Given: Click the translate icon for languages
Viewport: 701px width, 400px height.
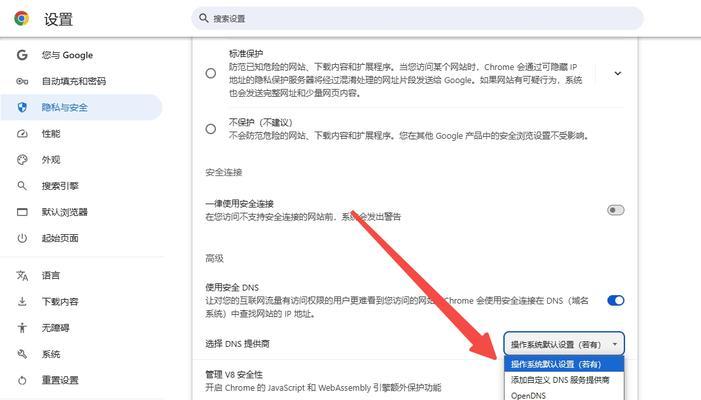Looking at the screenshot, I should pyautogui.click(x=22, y=275).
